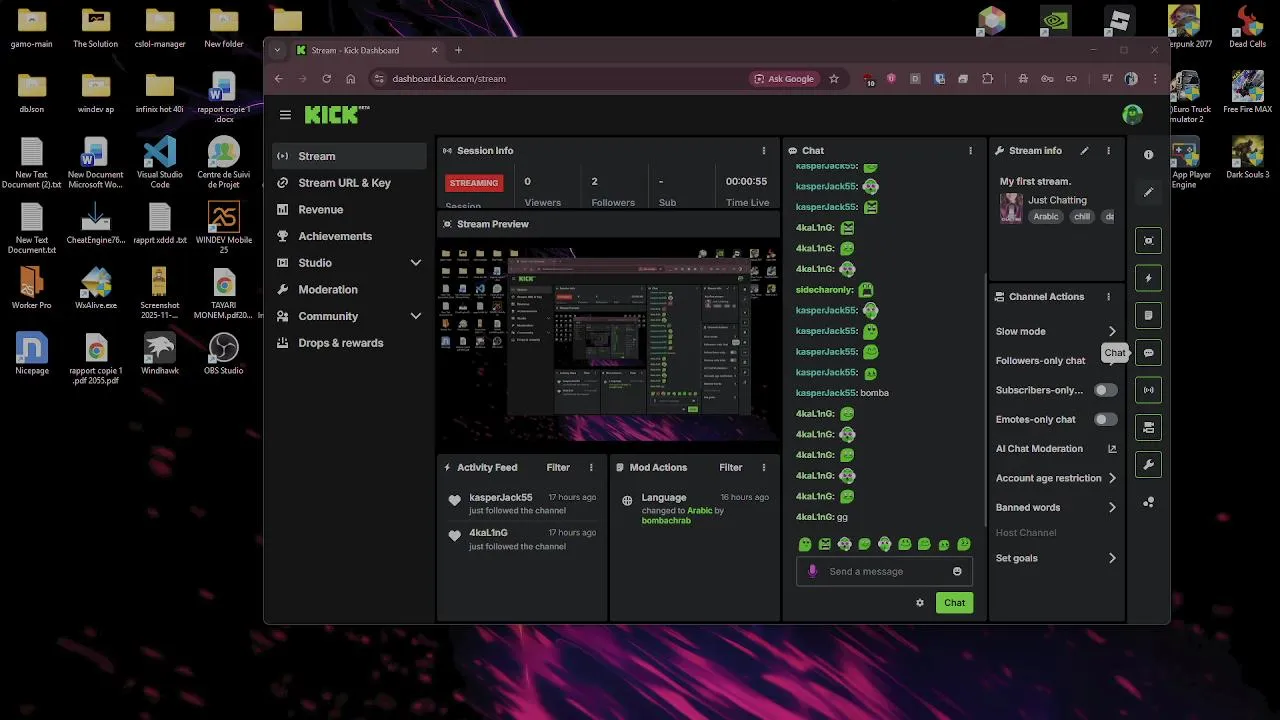Click the edit layout pencil in right rail
Screen dimensions: 1280x720
click(1148, 192)
